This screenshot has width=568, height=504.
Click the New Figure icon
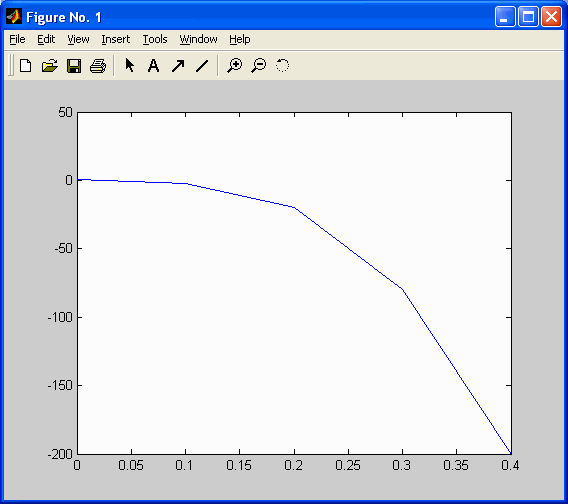[25, 66]
